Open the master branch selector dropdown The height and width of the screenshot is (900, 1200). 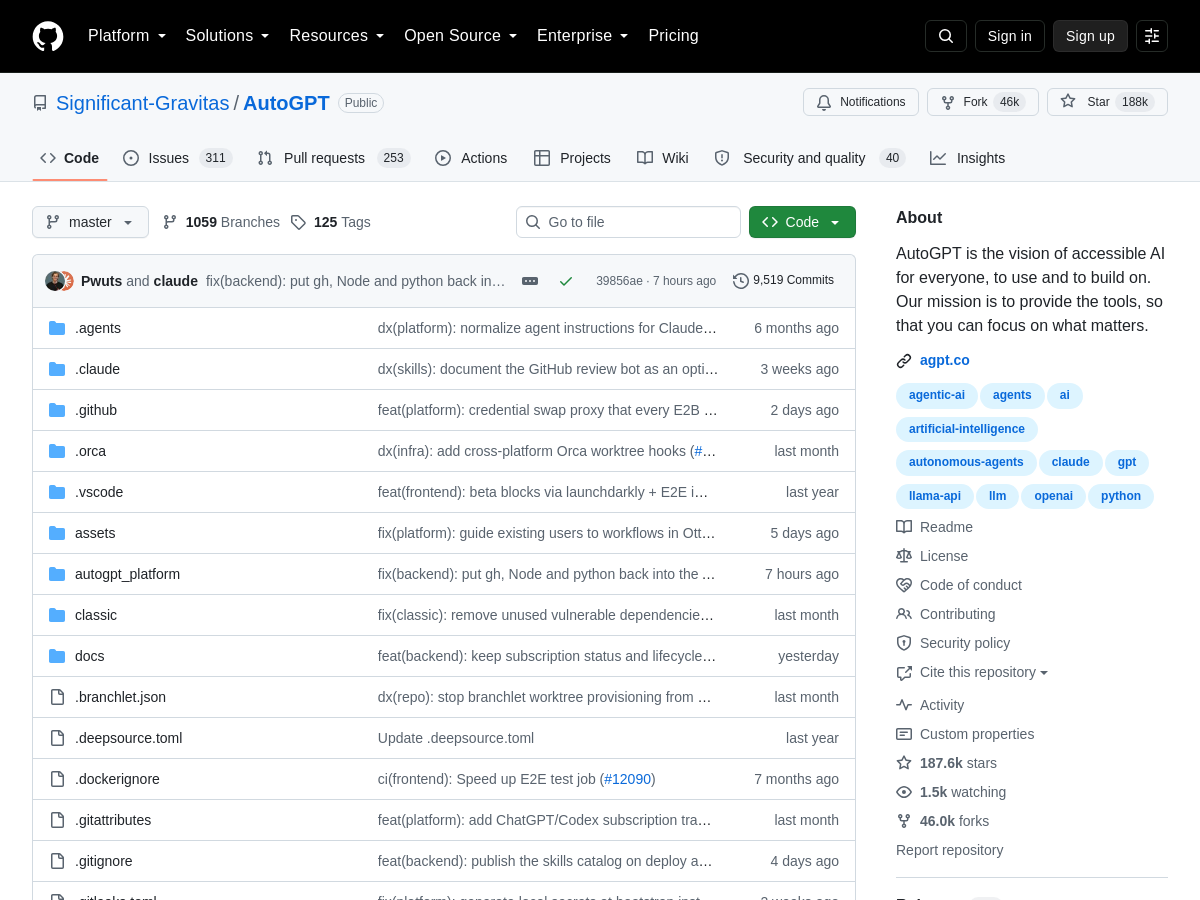[x=90, y=222]
